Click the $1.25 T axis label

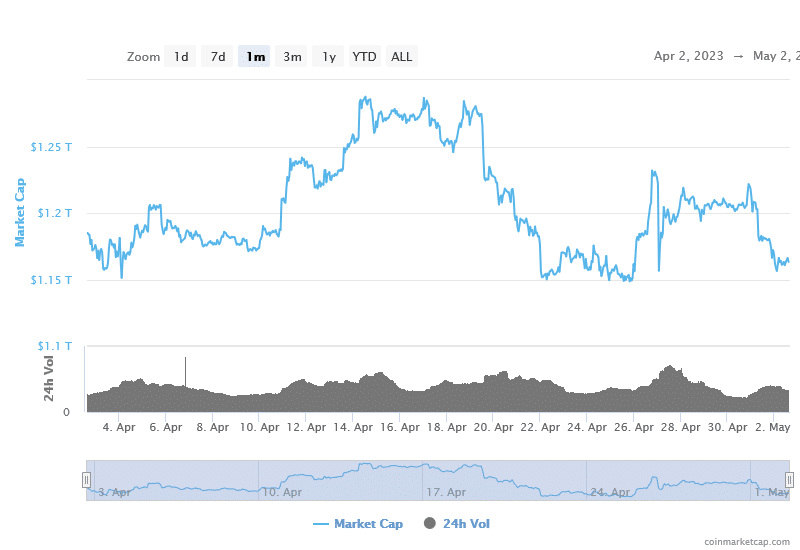coord(51,147)
